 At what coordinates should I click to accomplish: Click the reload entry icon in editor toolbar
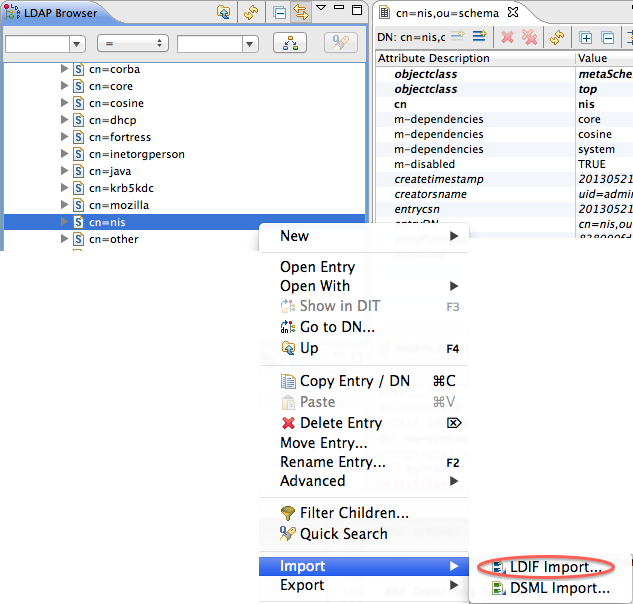(x=556, y=37)
